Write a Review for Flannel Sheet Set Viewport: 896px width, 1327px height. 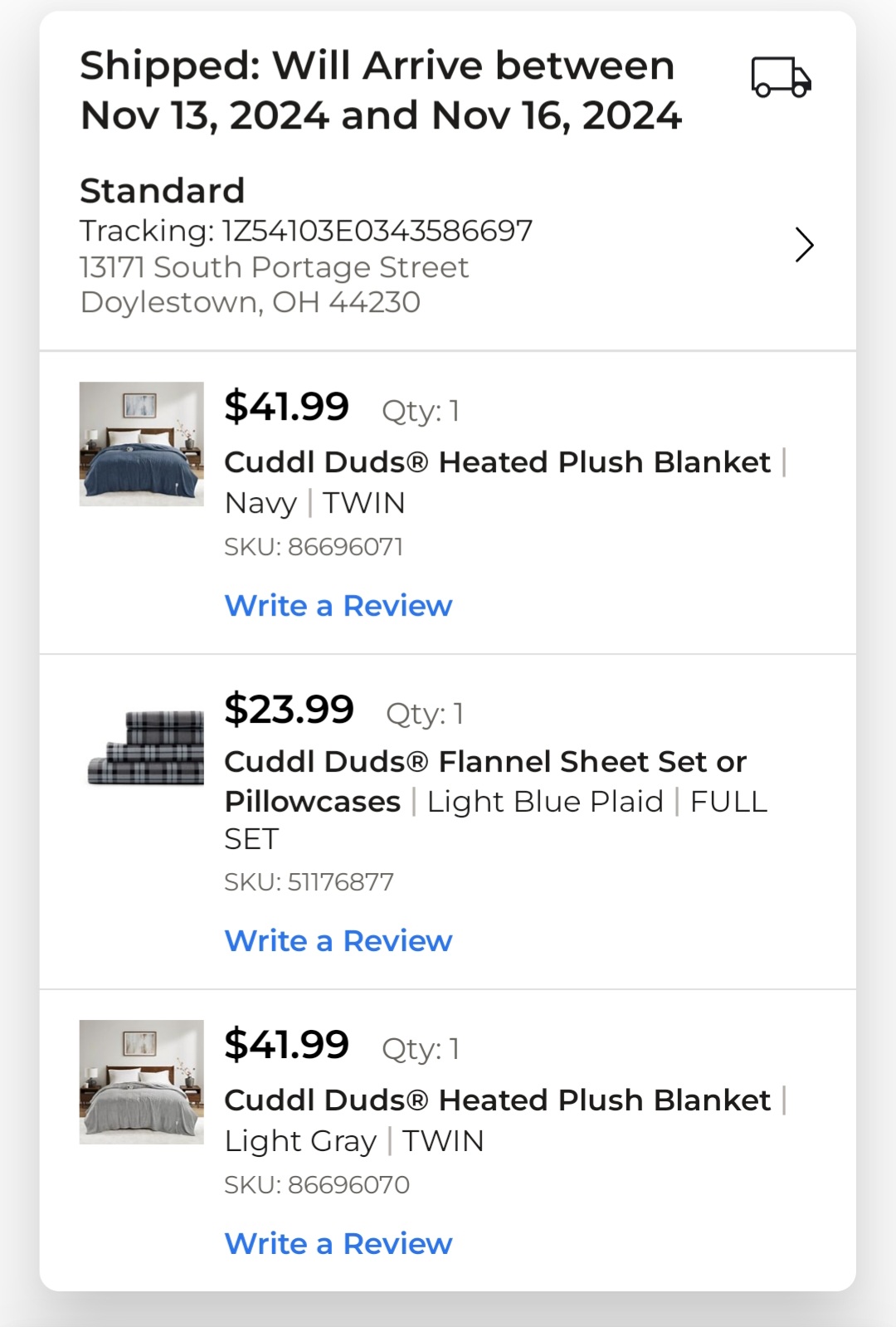338,941
